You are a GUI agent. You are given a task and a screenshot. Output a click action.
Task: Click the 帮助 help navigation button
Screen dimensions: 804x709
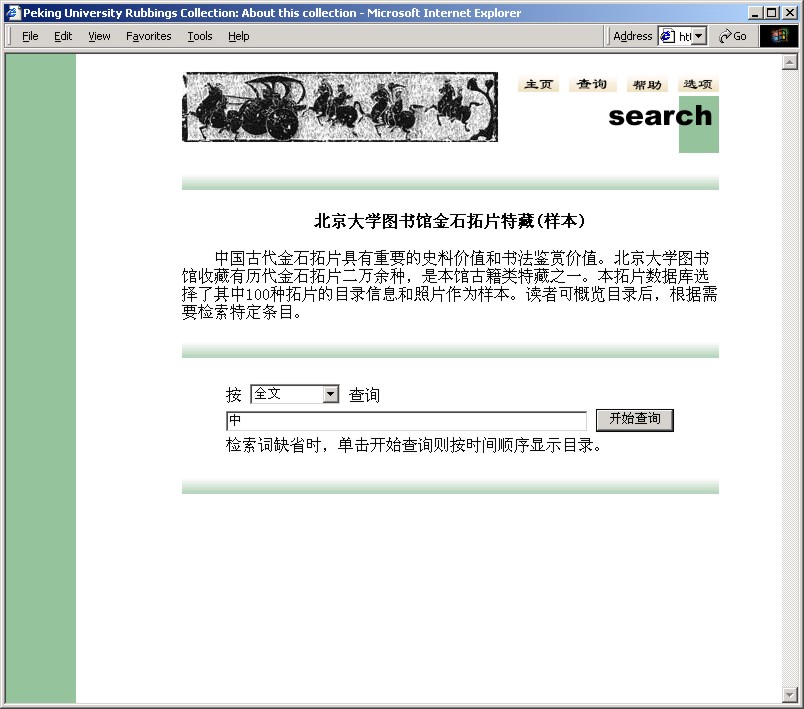coord(647,84)
